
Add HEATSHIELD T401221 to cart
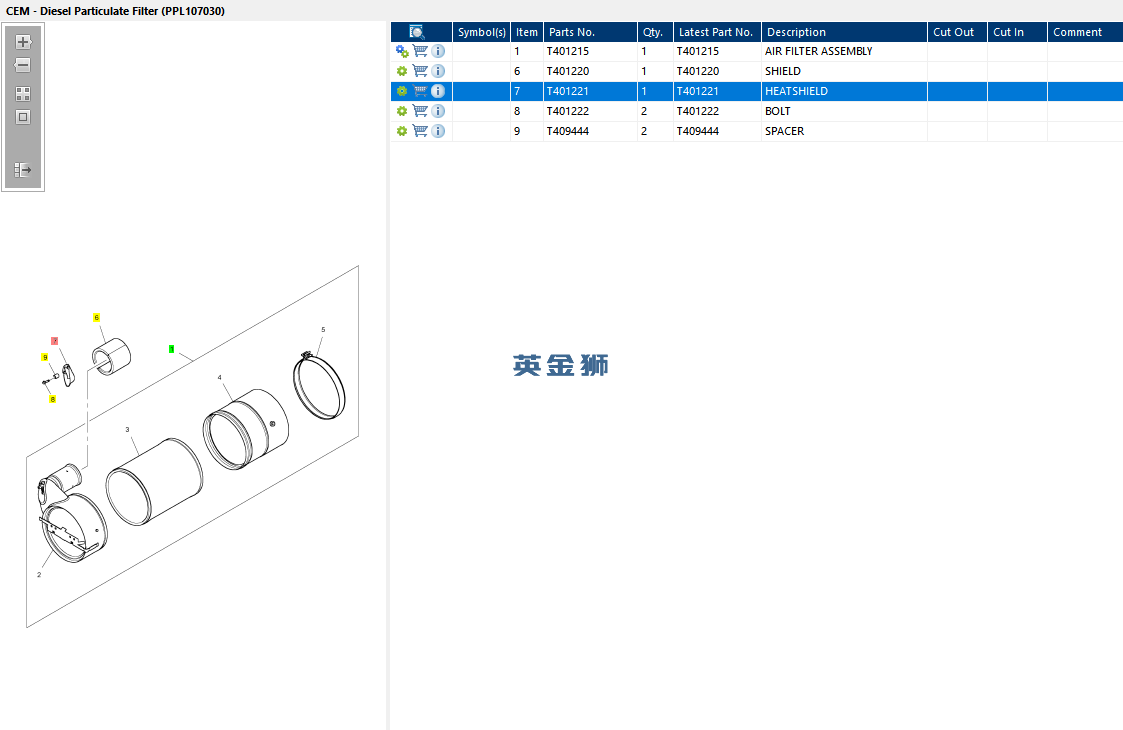pyautogui.click(x=420, y=91)
